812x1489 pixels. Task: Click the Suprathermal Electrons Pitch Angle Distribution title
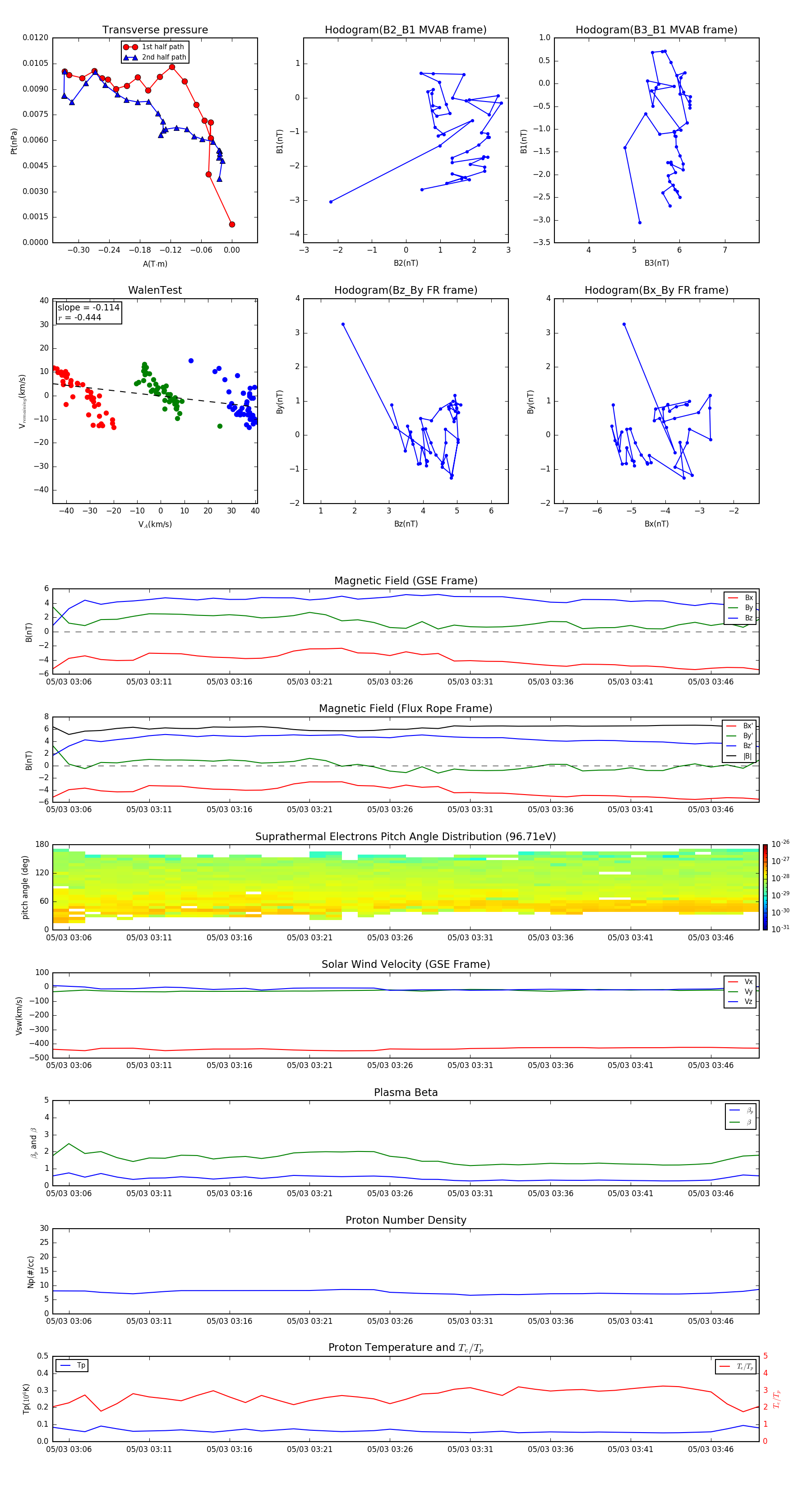pyautogui.click(x=406, y=837)
